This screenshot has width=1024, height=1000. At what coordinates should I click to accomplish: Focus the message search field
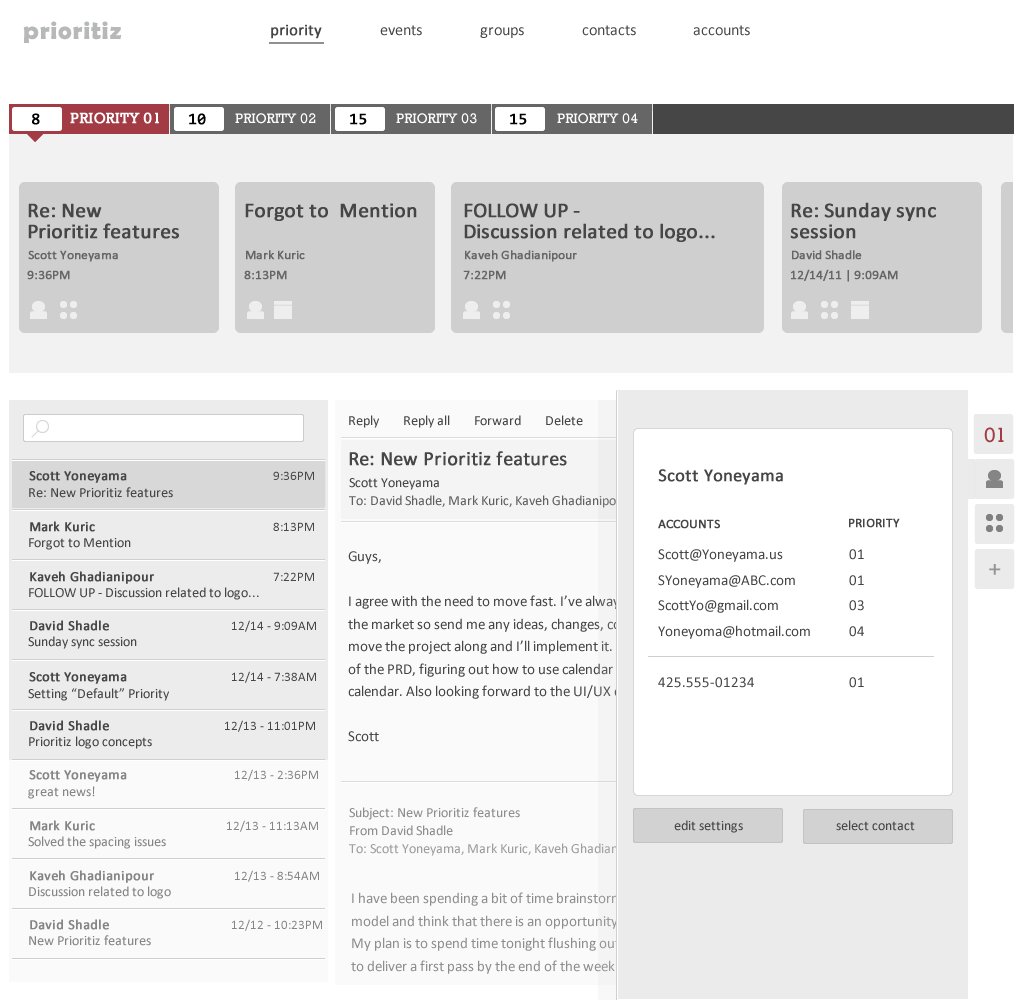coord(163,428)
